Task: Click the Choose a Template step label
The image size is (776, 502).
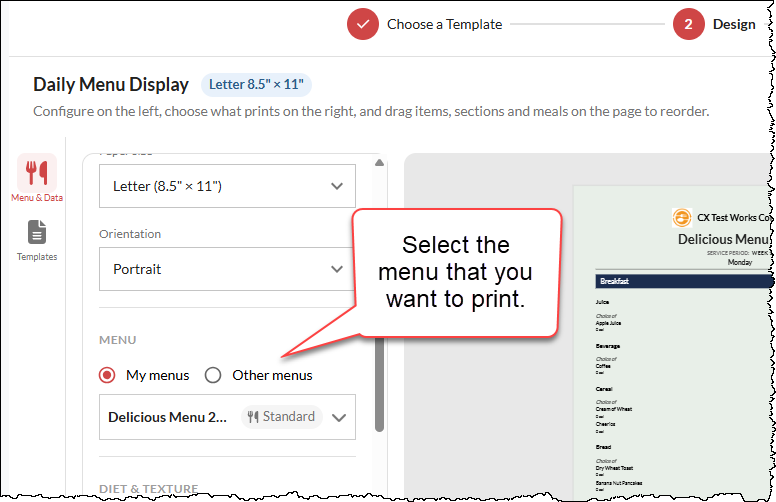Action: (444, 24)
